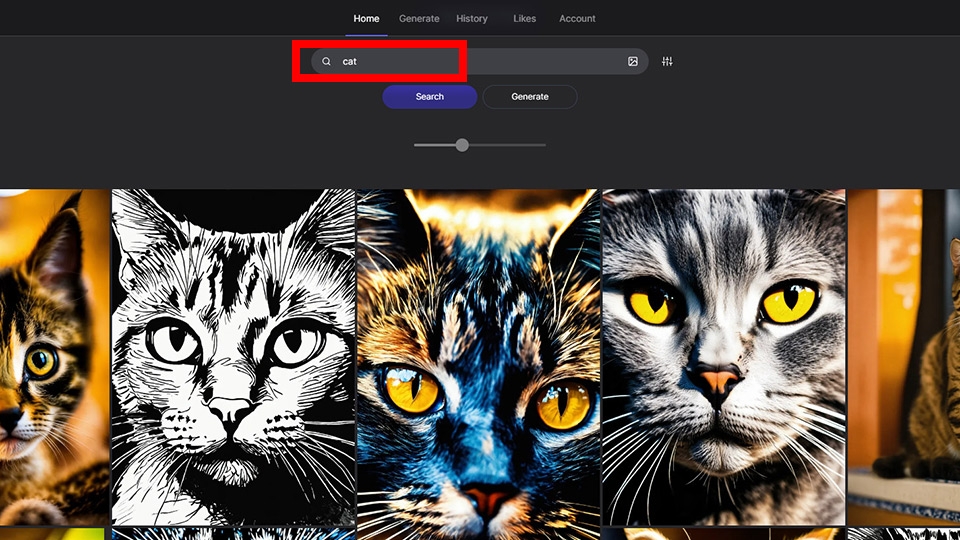Click the purple Search button
This screenshot has height=540, width=960.
[x=430, y=97]
